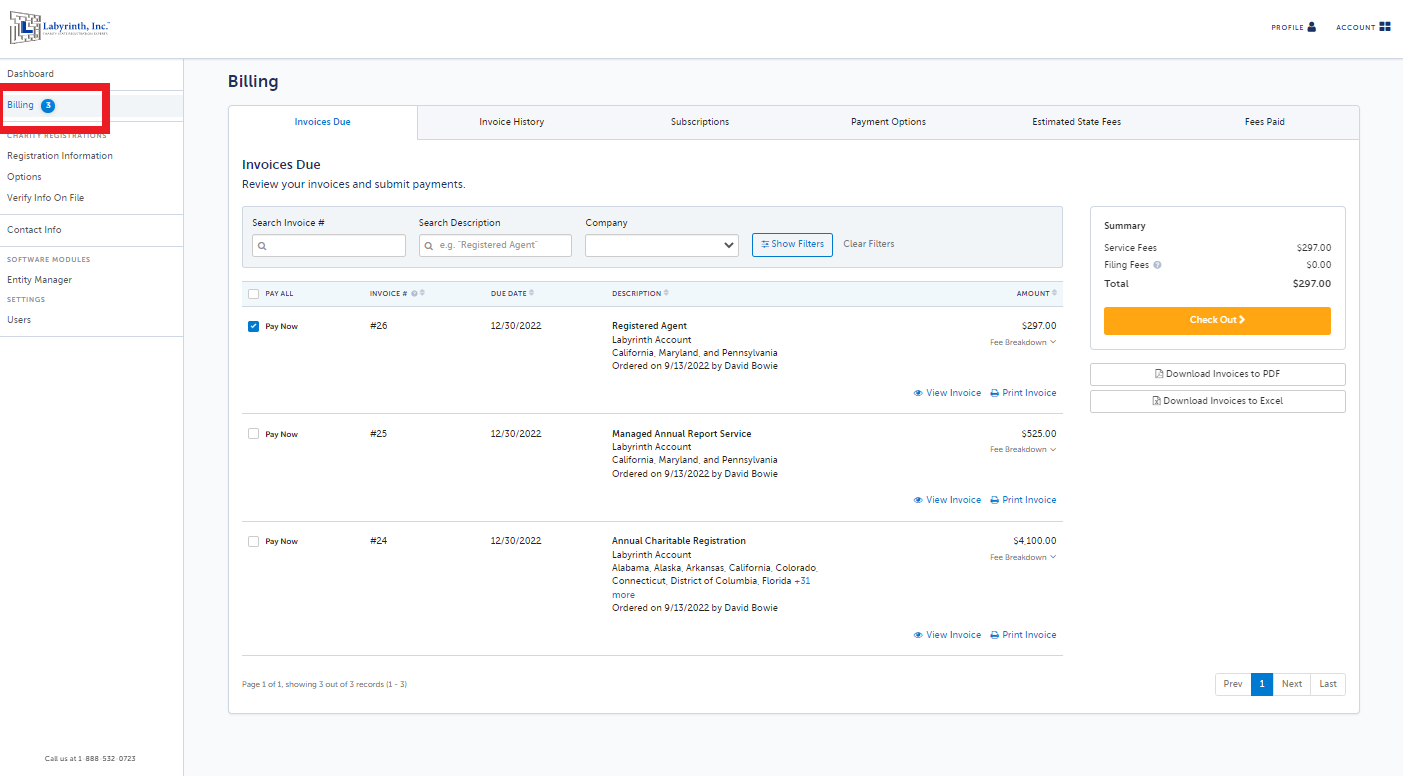Click the Total $297.00 amount
1403x776 pixels.
[1312, 284]
